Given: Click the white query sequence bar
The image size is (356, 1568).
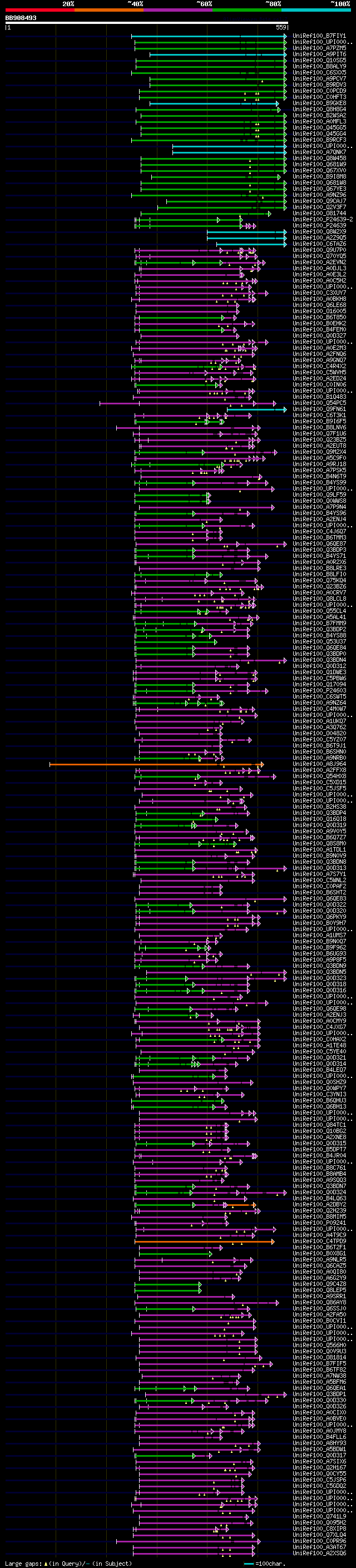Looking at the screenshot, I should [146, 22].
